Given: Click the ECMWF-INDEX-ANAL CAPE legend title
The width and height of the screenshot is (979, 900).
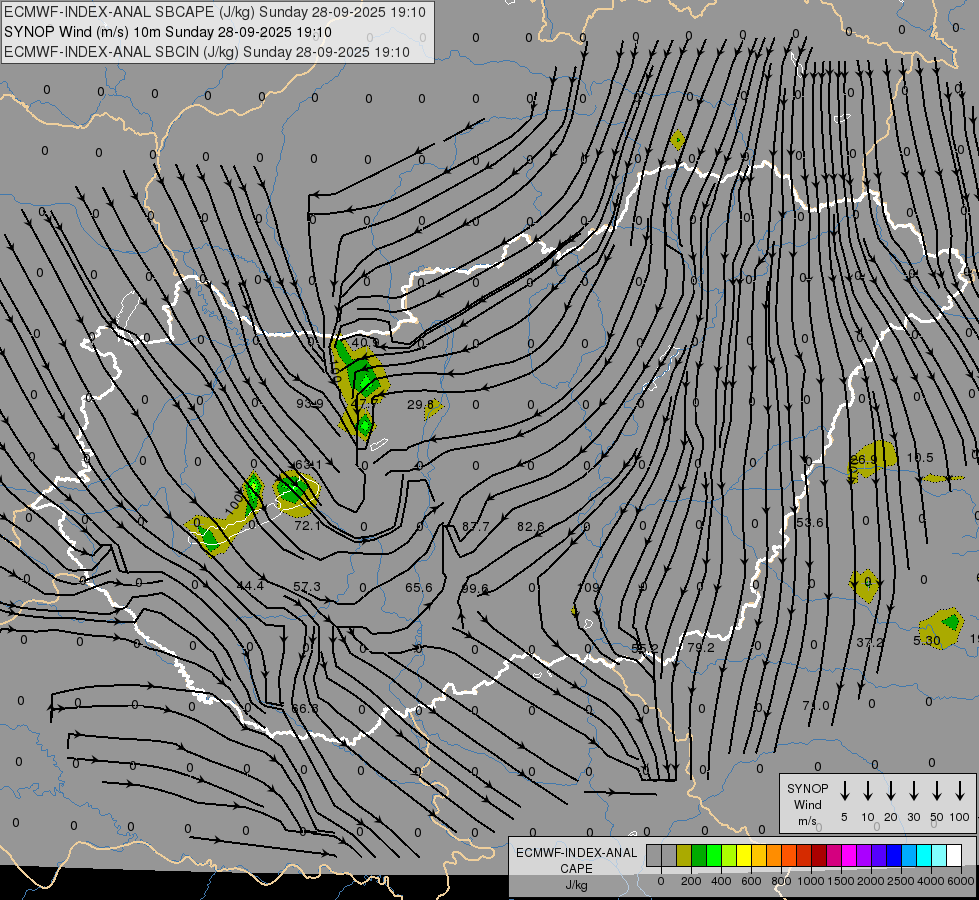Looking at the screenshot, I should (x=576, y=860).
